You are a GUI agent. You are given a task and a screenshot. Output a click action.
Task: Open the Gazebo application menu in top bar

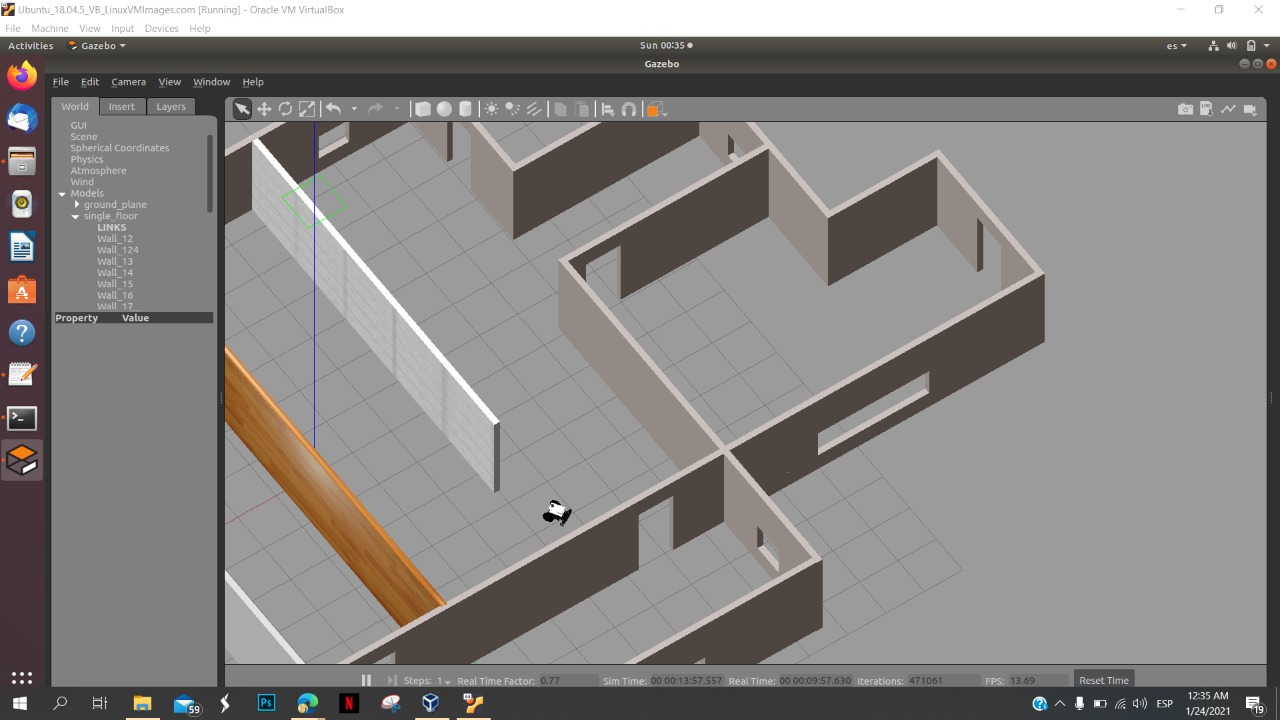[96, 45]
